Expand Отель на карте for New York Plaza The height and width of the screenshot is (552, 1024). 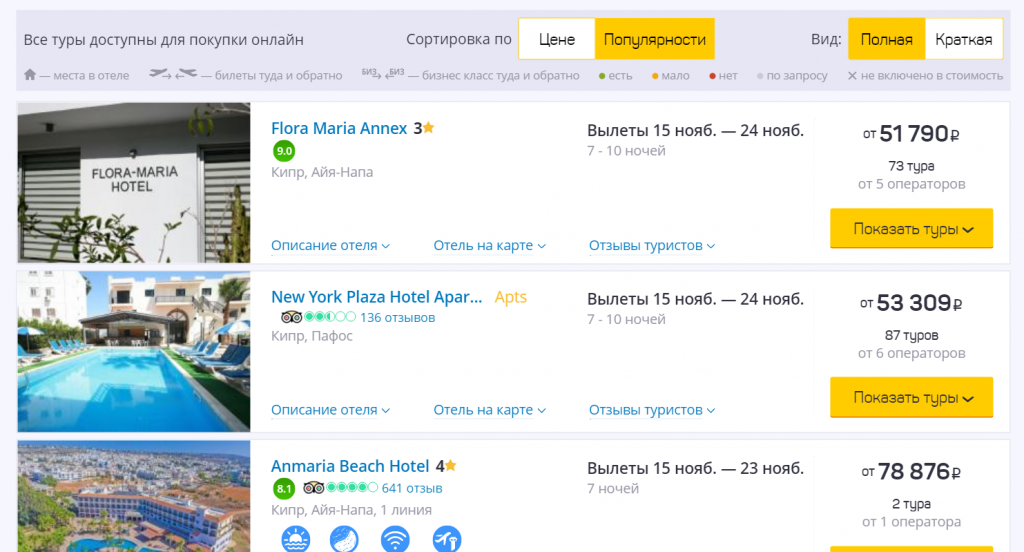click(490, 410)
